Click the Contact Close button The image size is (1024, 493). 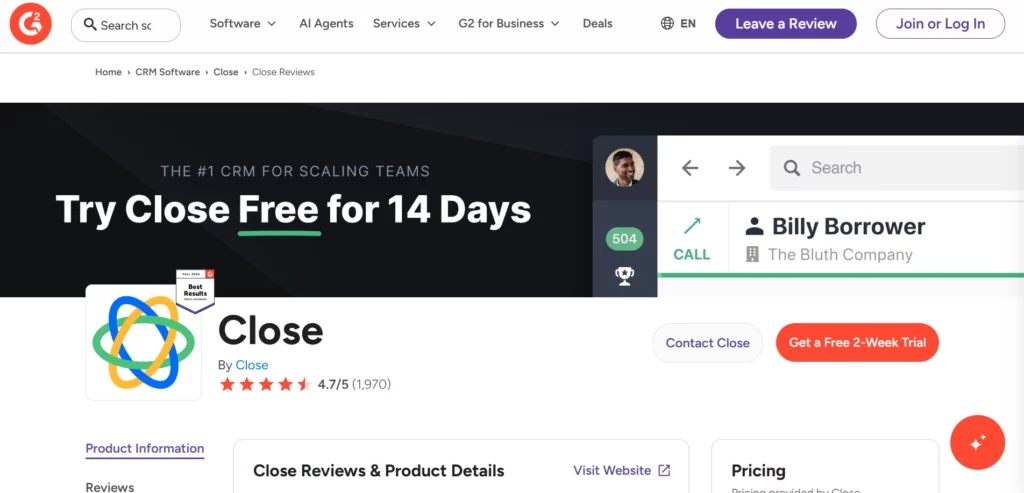point(707,343)
